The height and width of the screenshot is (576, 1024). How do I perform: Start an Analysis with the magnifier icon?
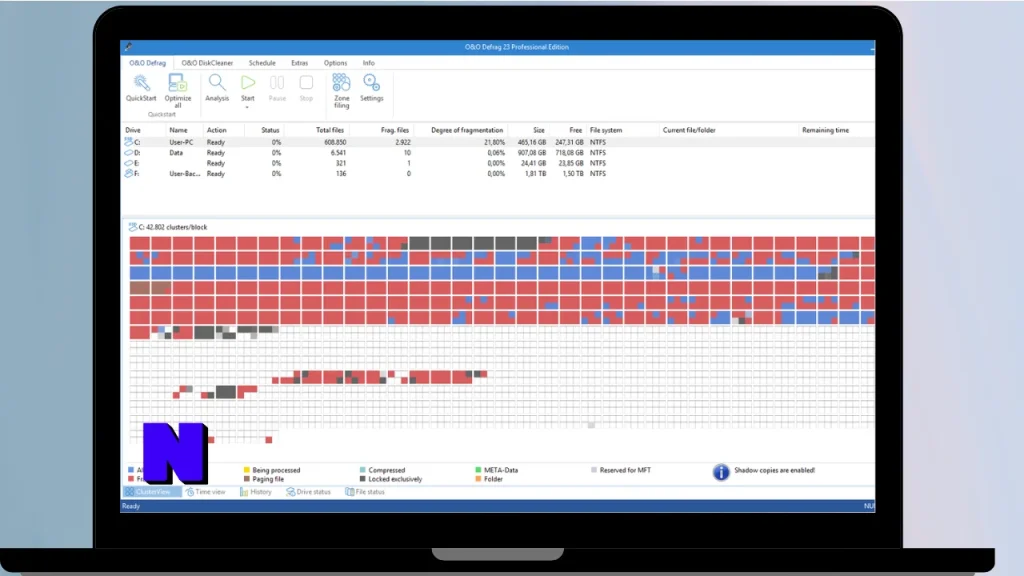click(x=217, y=82)
